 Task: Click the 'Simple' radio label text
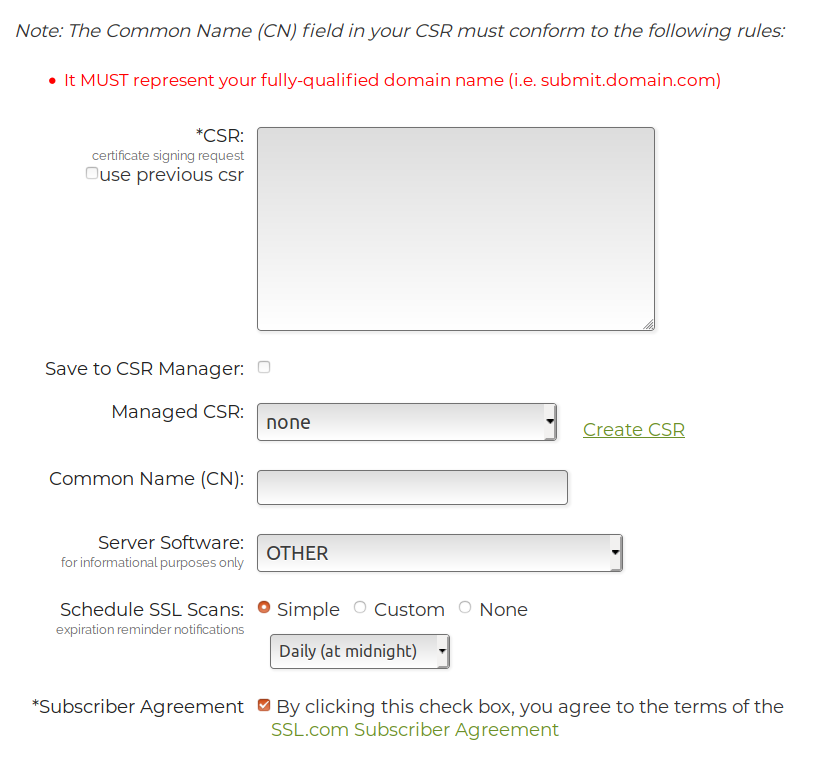coord(308,609)
